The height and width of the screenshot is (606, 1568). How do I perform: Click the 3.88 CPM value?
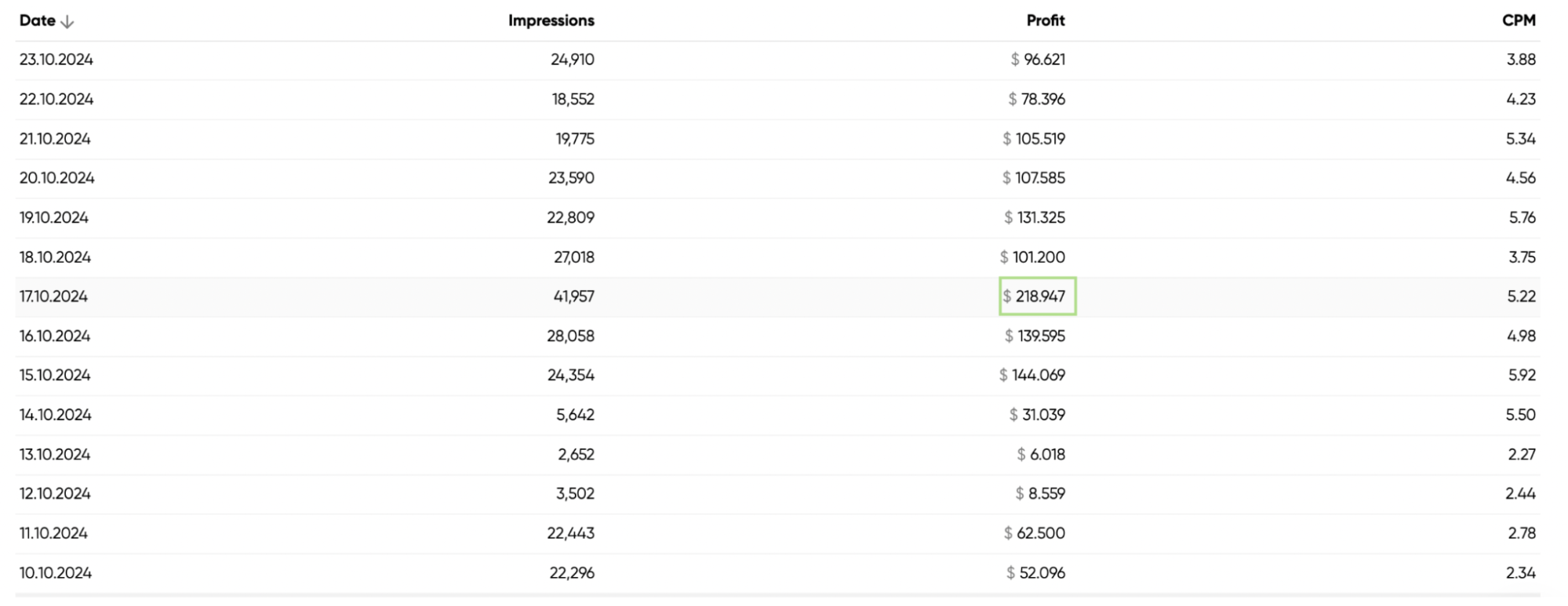(1521, 60)
